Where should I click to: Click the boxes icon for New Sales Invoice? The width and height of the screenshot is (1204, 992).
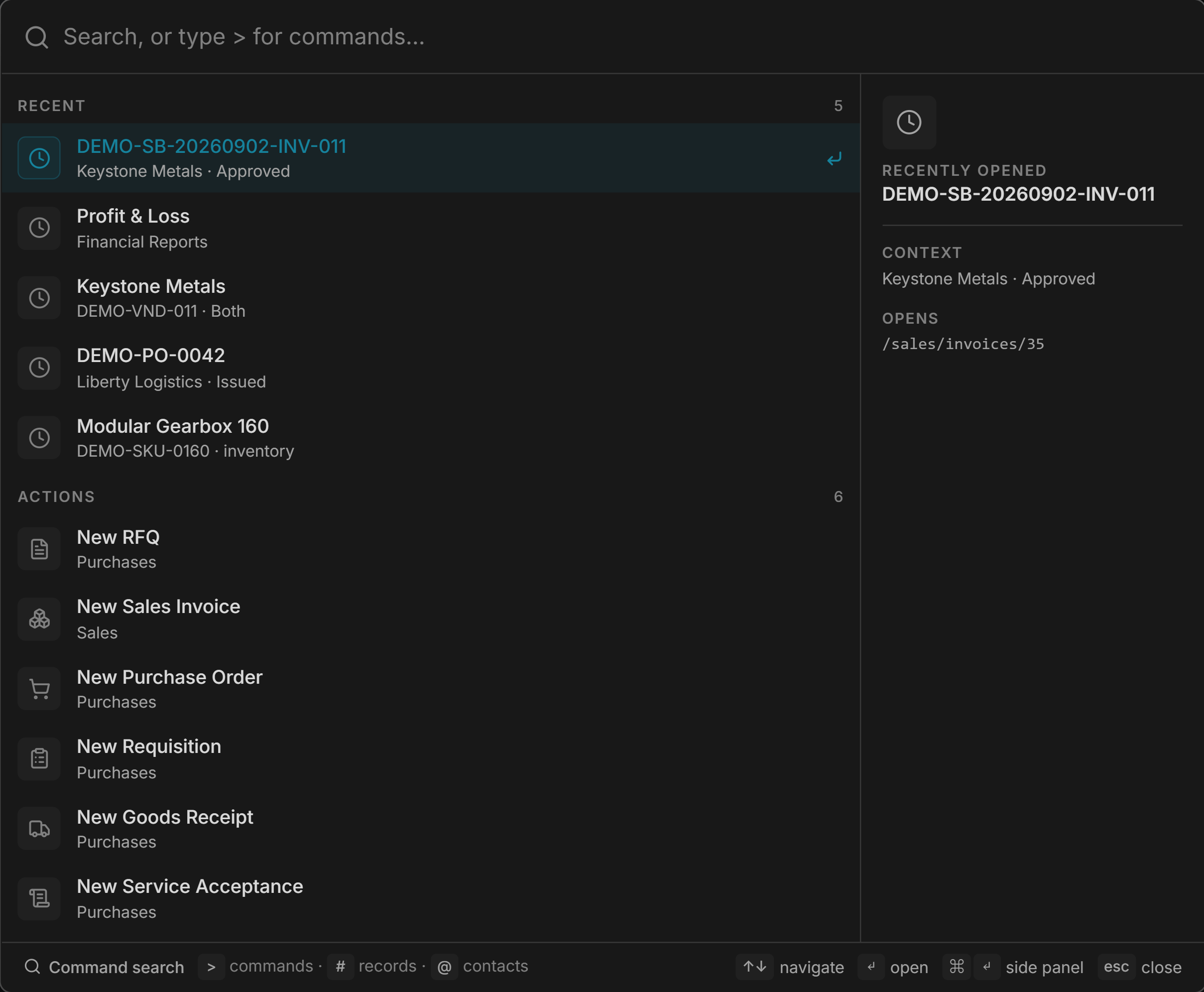[39, 619]
